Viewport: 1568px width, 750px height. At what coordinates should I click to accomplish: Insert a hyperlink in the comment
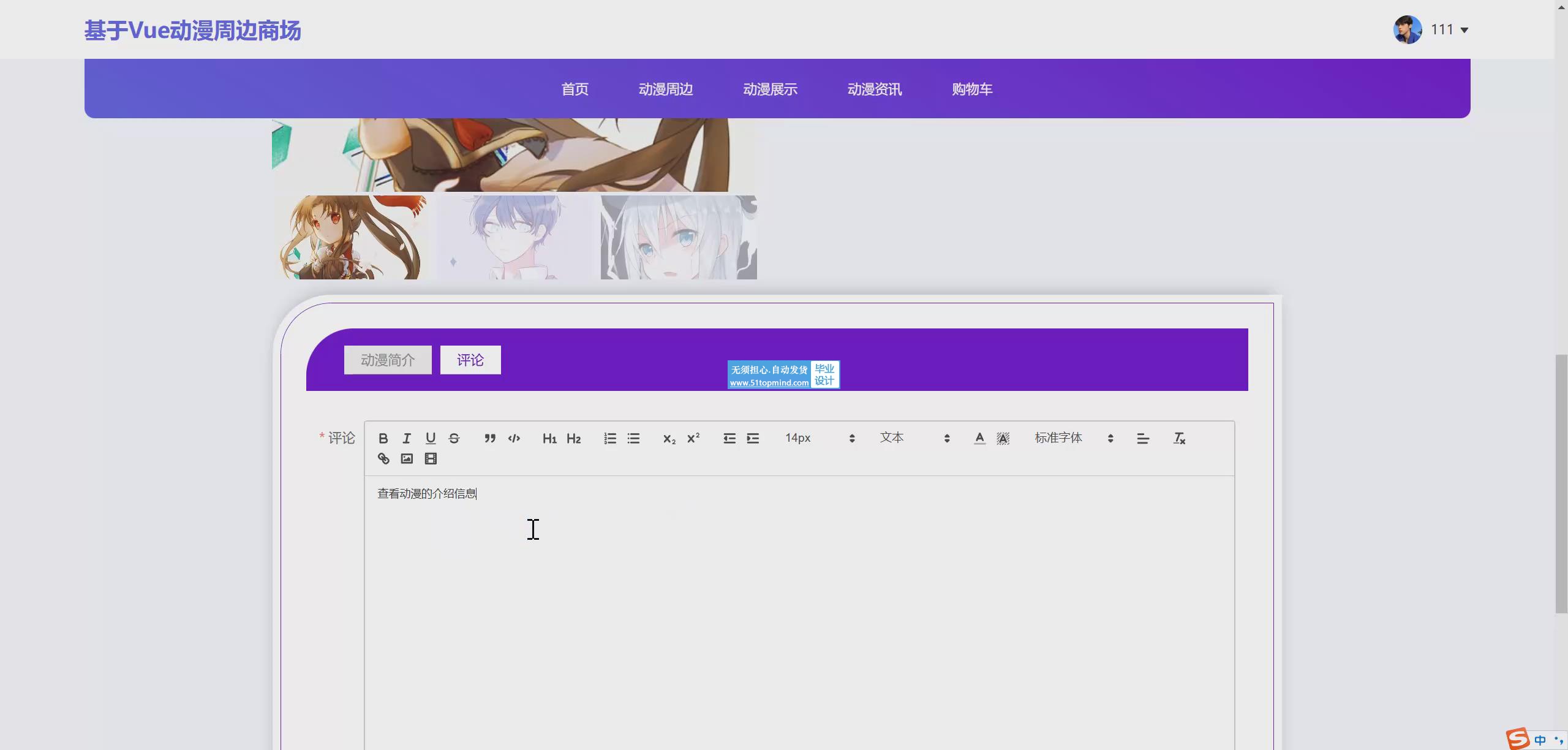pos(383,458)
